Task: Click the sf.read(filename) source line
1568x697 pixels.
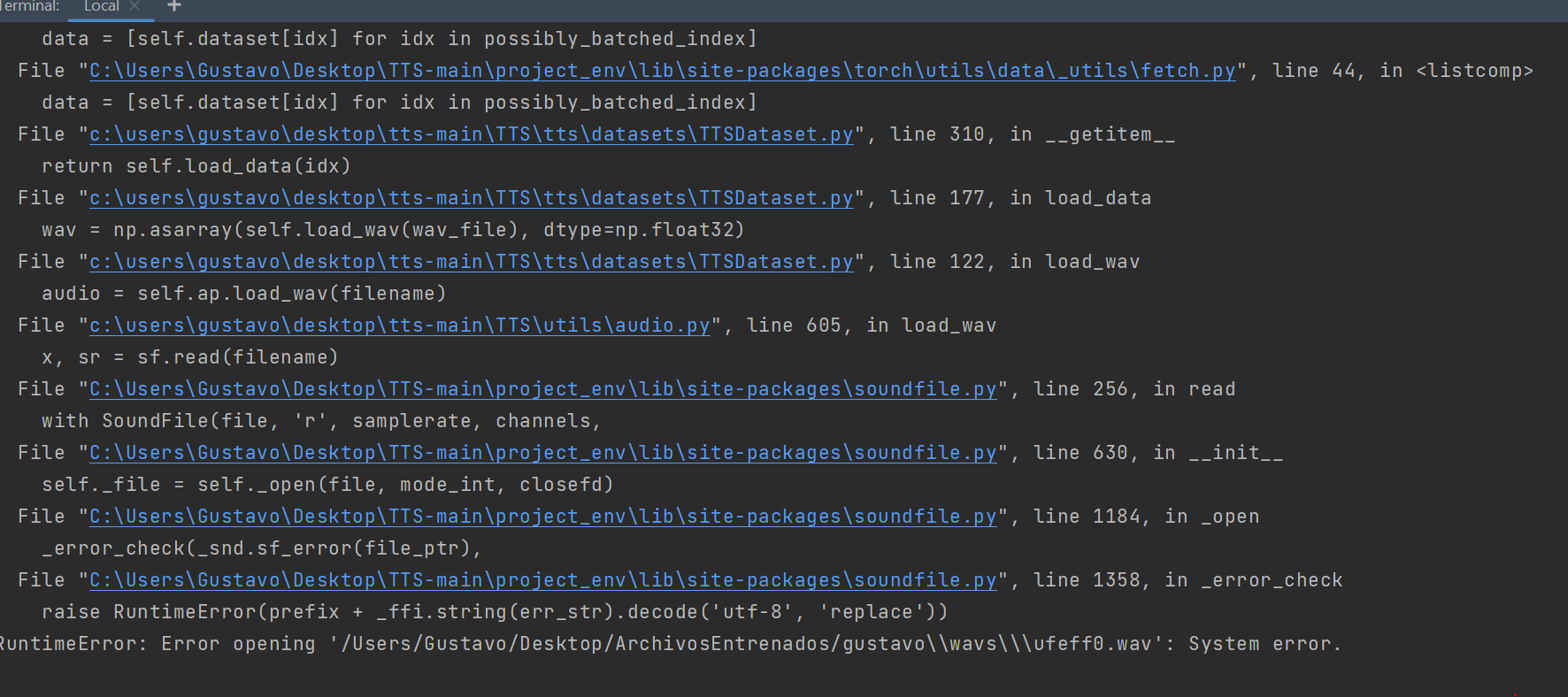Action: pyautogui.click(x=190, y=356)
